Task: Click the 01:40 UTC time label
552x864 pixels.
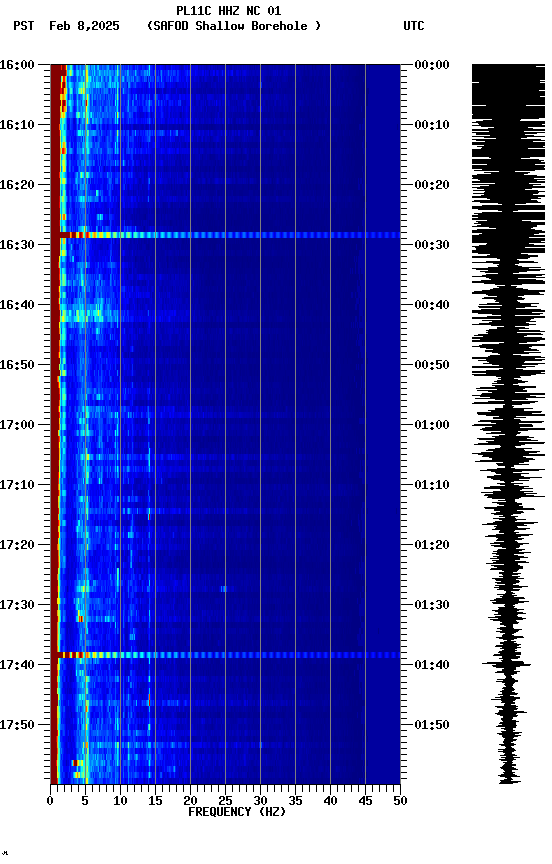Action: click(432, 666)
